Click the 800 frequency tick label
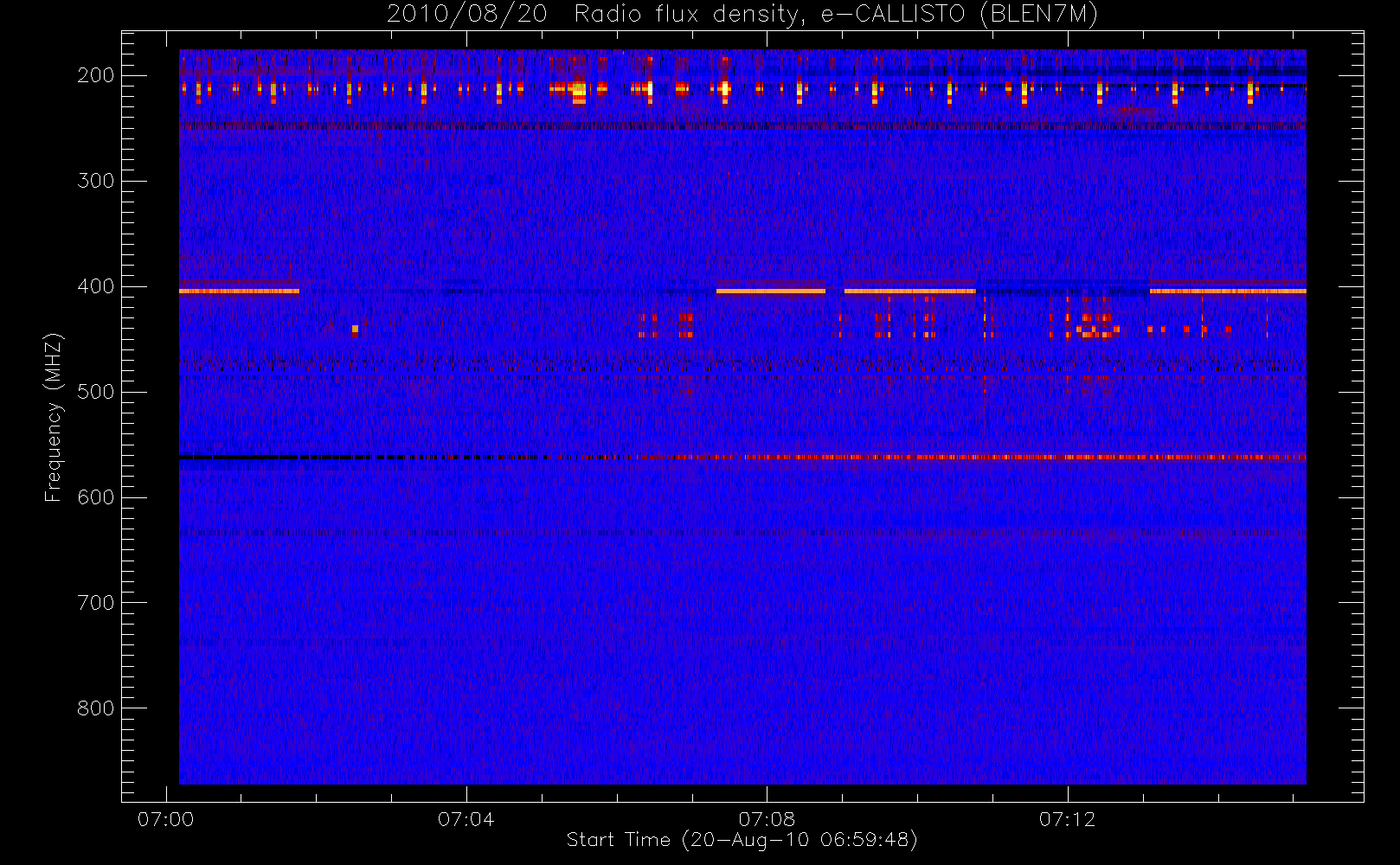The image size is (1400, 865). tap(96, 708)
